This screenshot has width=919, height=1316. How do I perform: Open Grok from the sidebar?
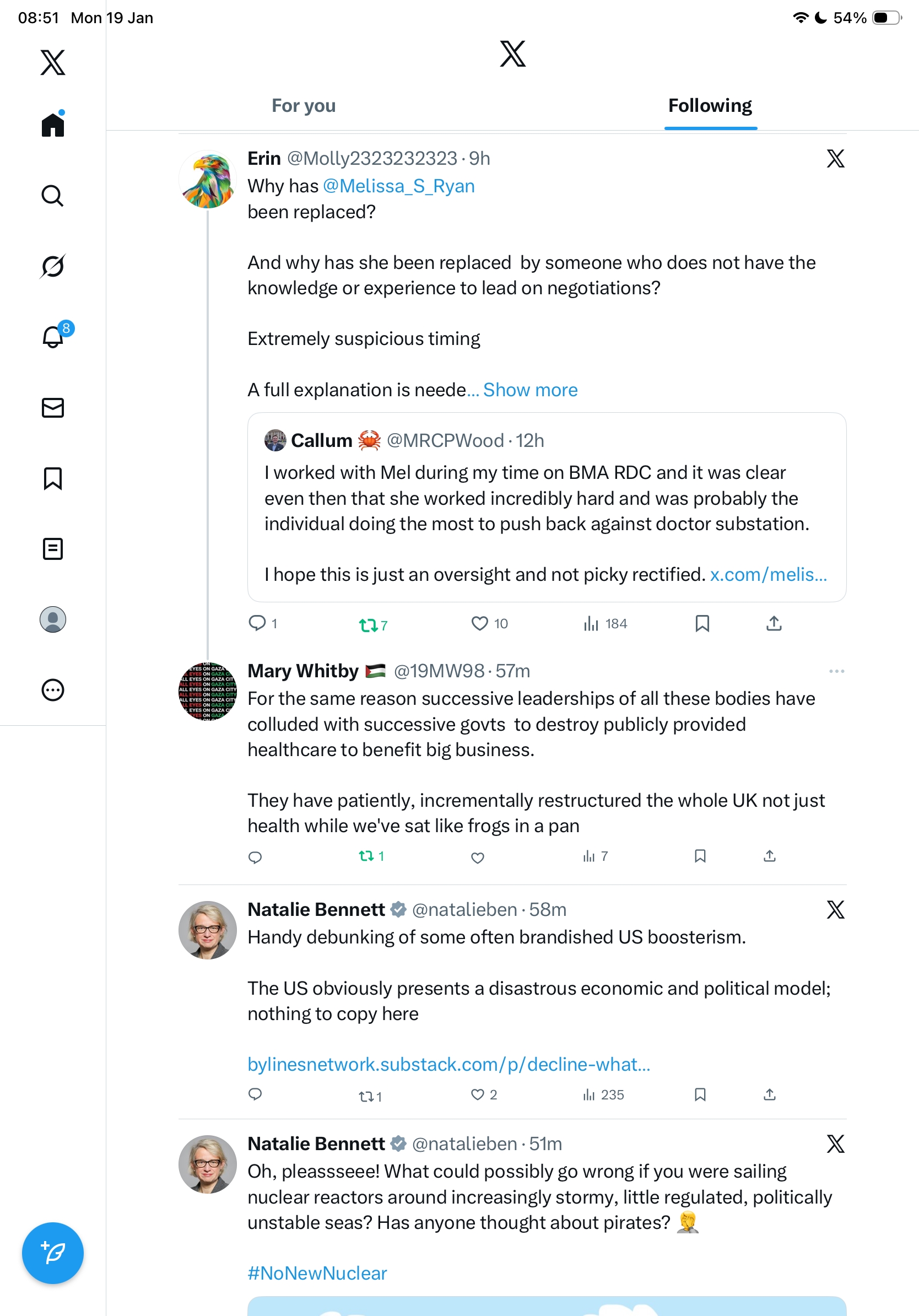tap(52, 266)
